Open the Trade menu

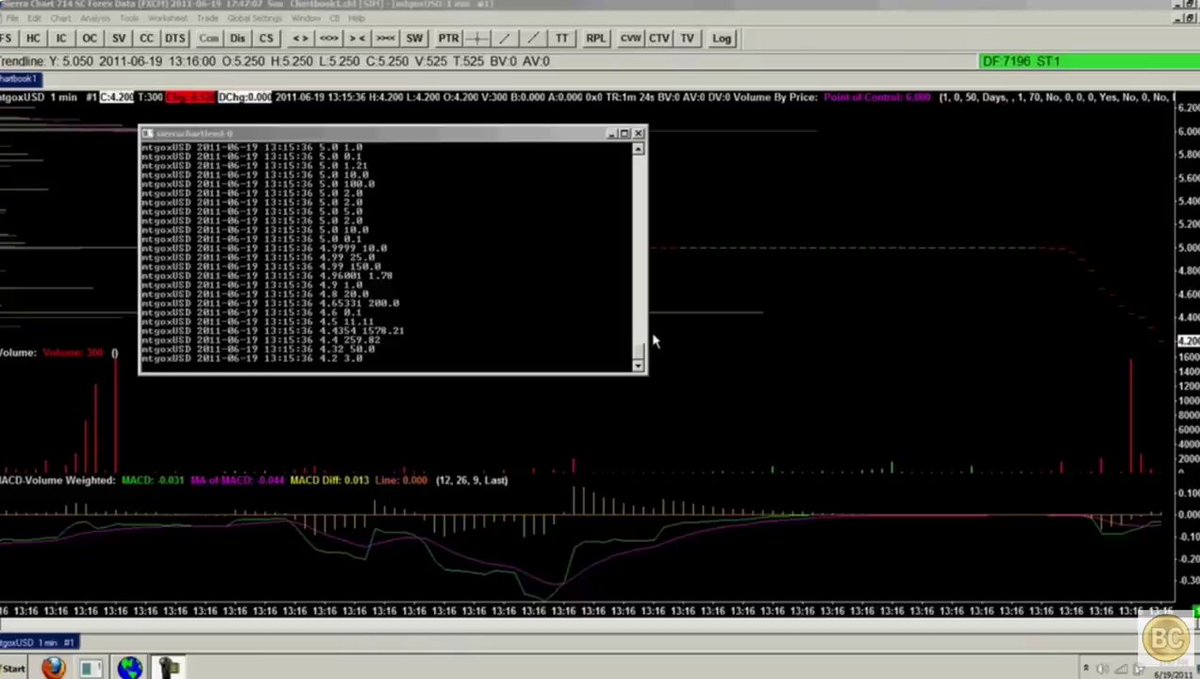tap(208, 18)
